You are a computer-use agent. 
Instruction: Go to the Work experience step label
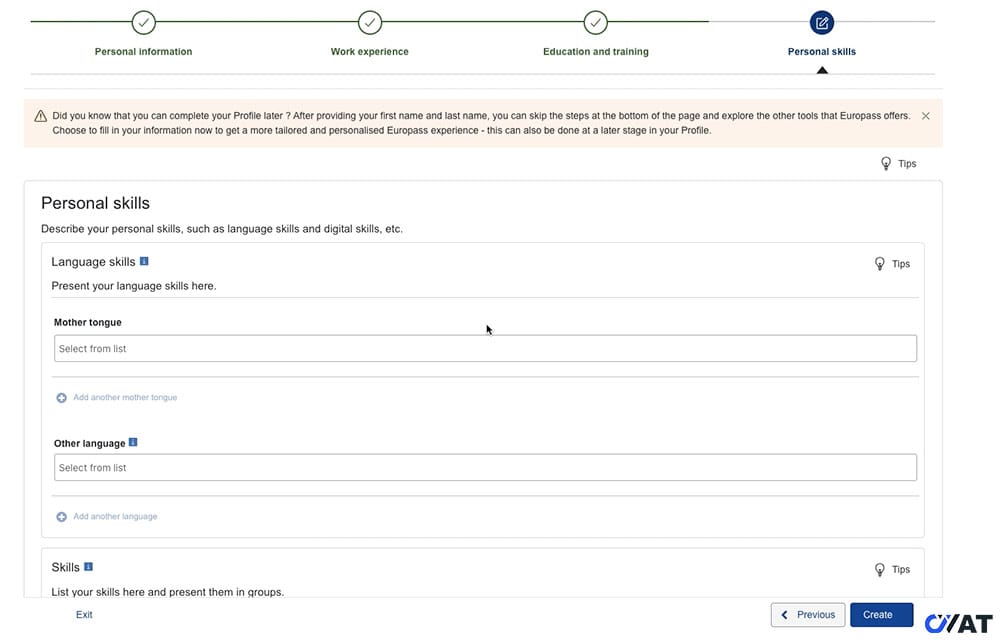click(370, 52)
